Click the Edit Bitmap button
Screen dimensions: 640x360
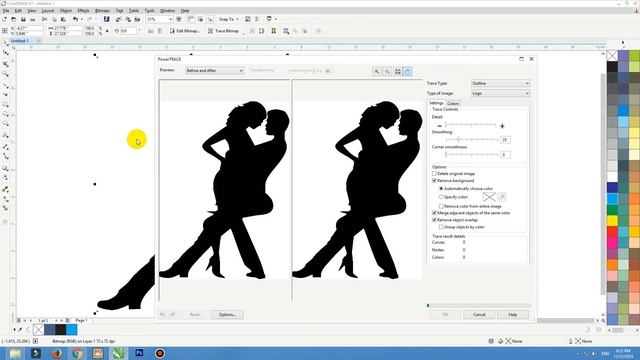click(184, 31)
